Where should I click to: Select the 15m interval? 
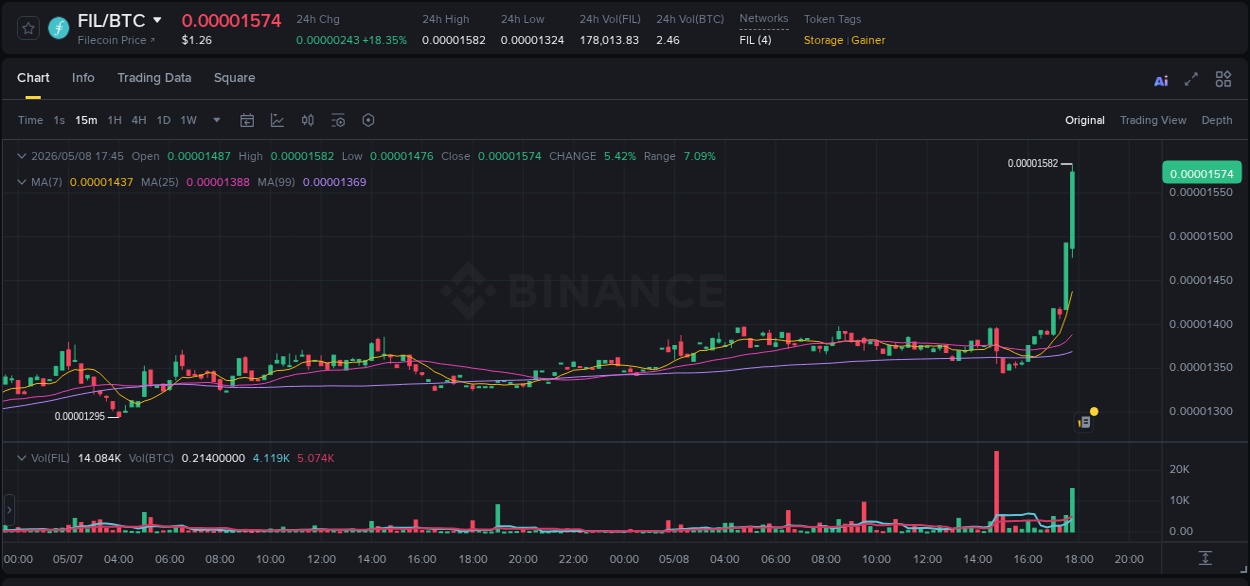[86, 120]
